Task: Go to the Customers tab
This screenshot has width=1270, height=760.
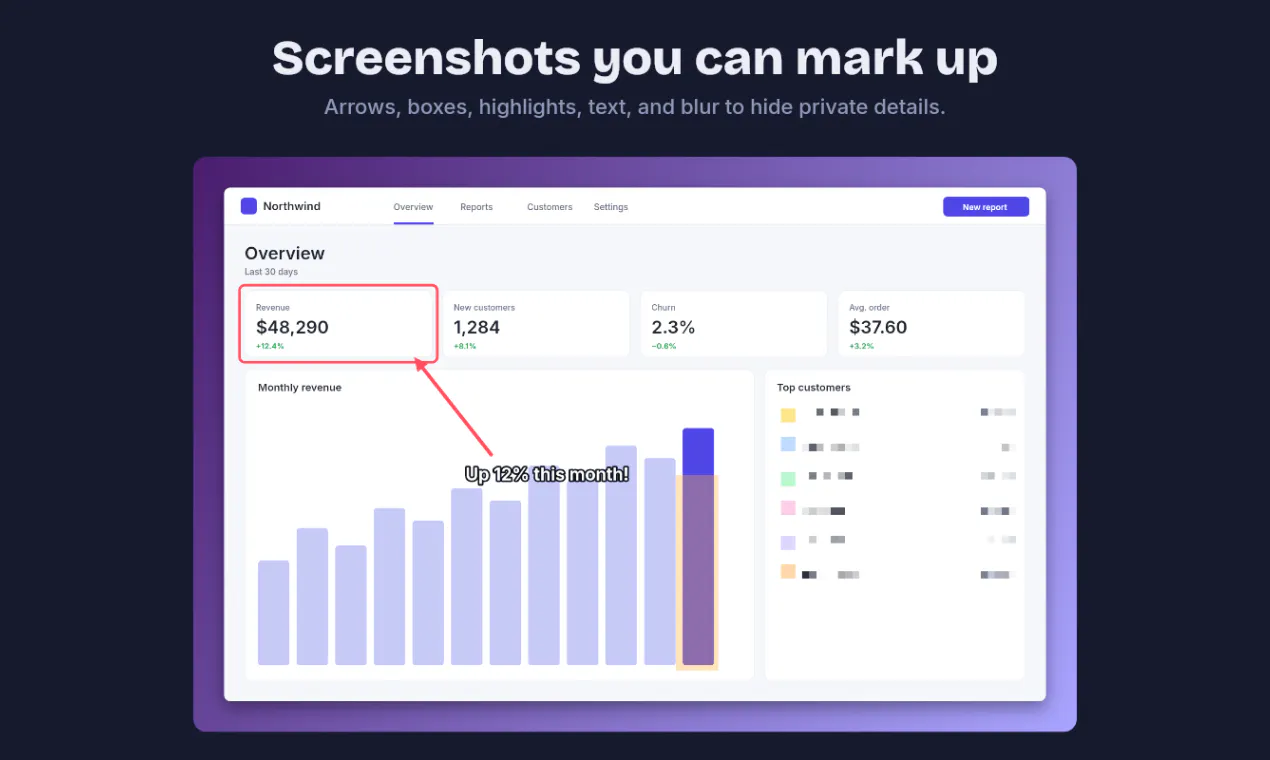Action: pyautogui.click(x=550, y=207)
